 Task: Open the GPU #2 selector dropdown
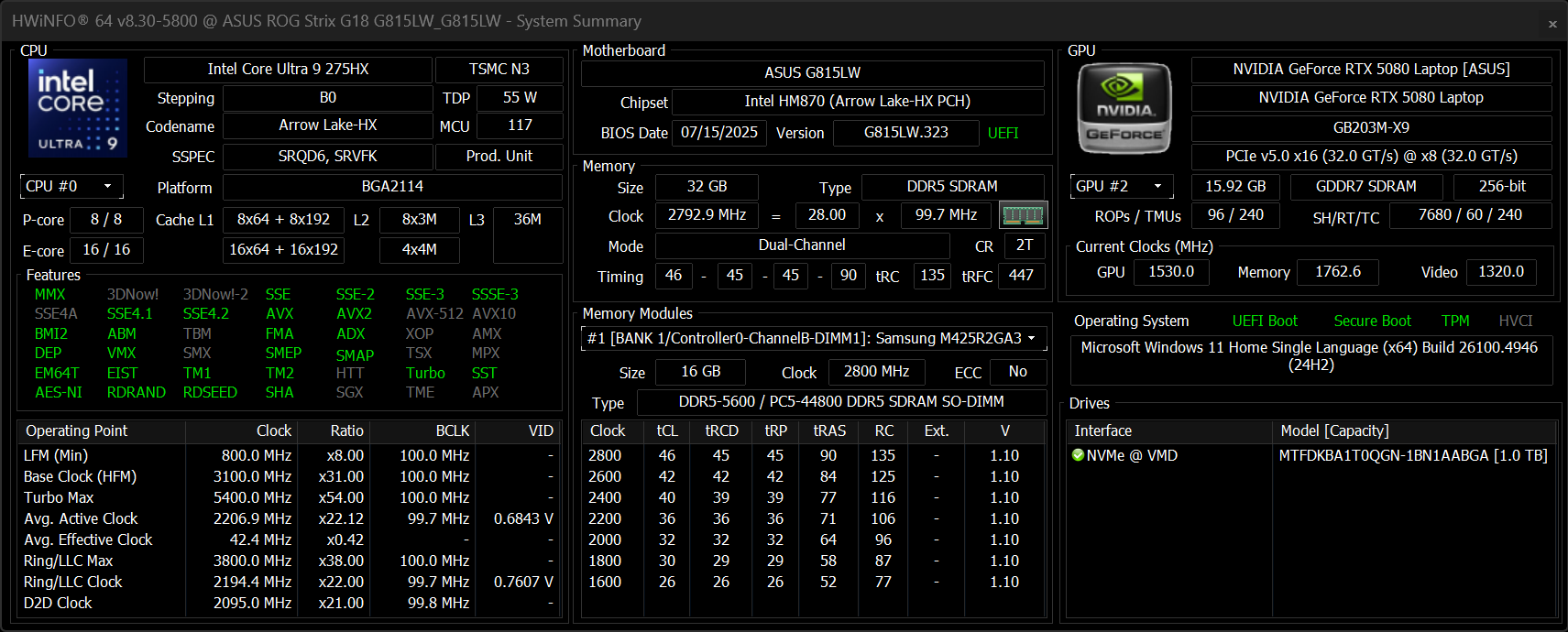pyautogui.click(x=1122, y=187)
